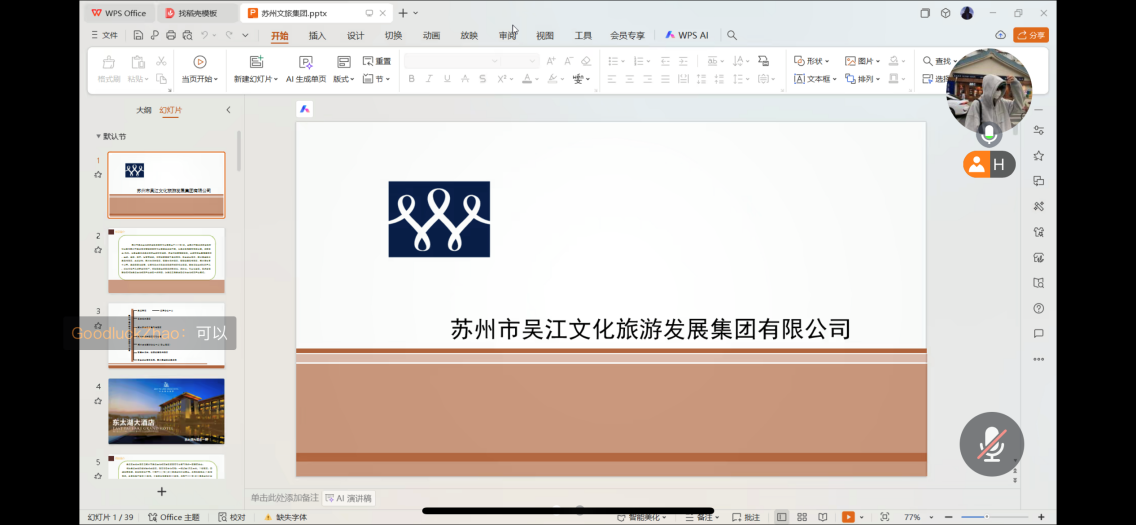Increase font size with A+ icon
The image size is (1136, 525).
pyautogui.click(x=551, y=62)
